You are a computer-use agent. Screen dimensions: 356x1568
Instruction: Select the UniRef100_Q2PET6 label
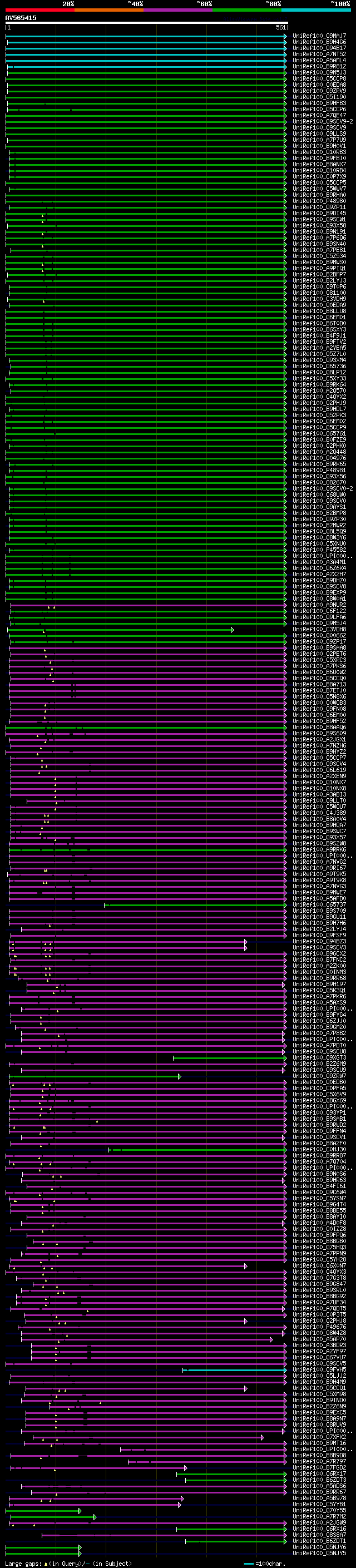click(x=319, y=654)
